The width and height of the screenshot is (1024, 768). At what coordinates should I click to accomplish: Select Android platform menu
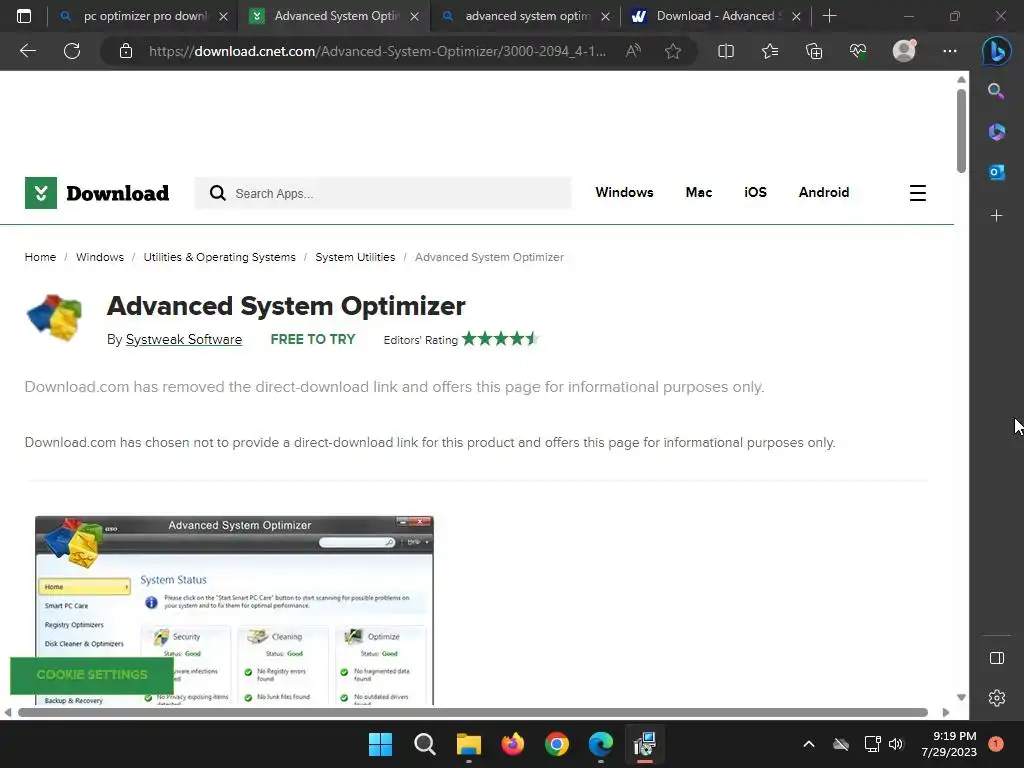point(824,192)
